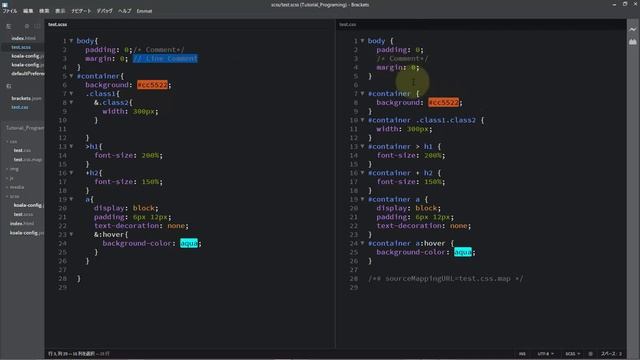Open working set gear settings icon
This screenshot has width=640, height=360.
pyautogui.click(x=27, y=26)
